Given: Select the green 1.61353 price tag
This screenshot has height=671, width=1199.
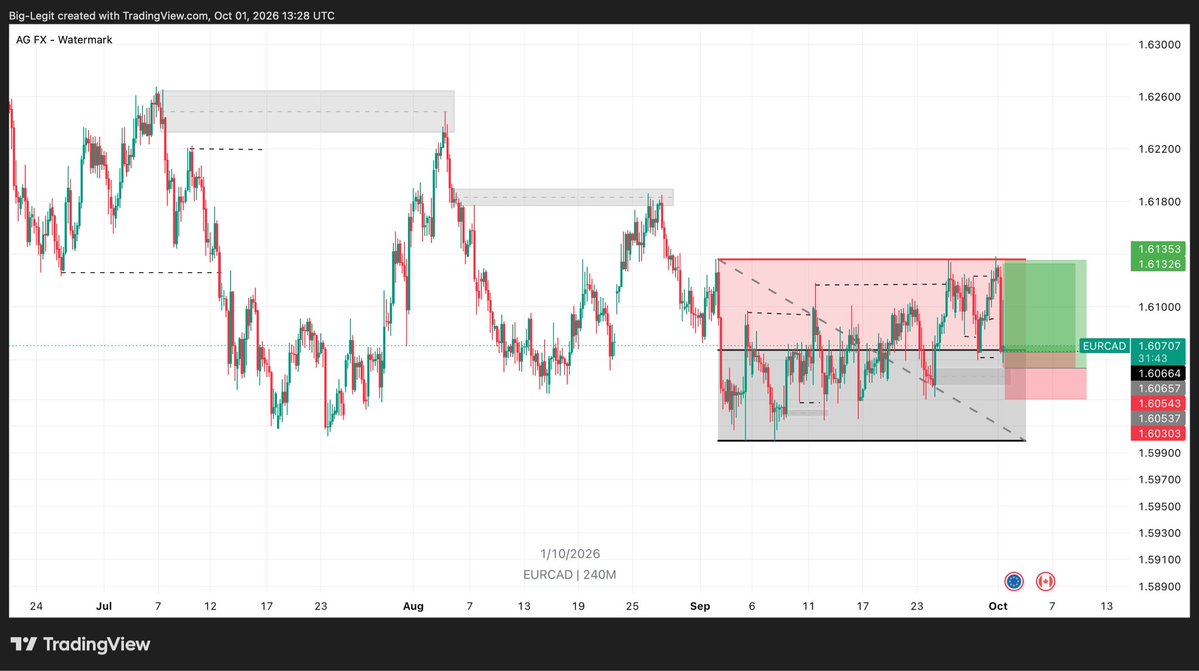Looking at the screenshot, I should tap(1158, 249).
